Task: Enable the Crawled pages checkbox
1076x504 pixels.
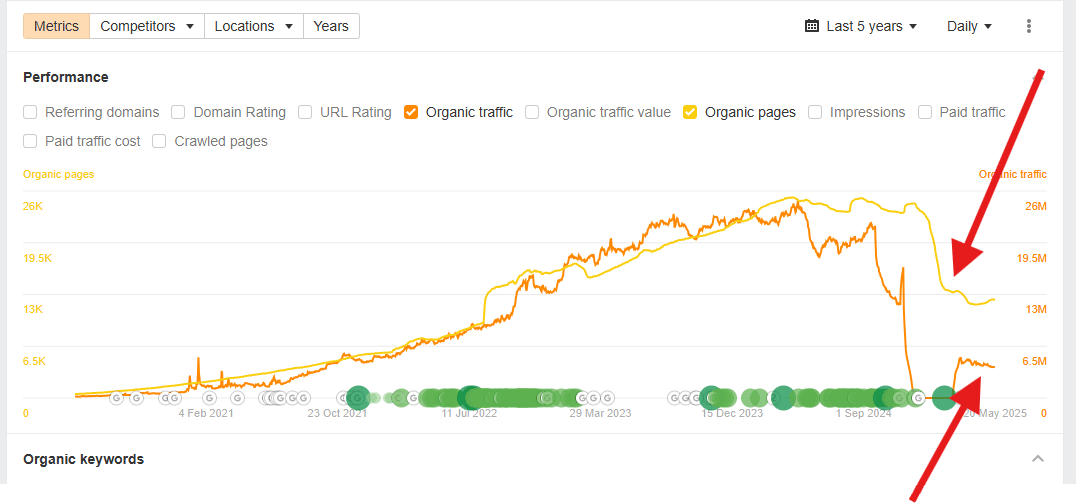Action: click(x=159, y=141)
